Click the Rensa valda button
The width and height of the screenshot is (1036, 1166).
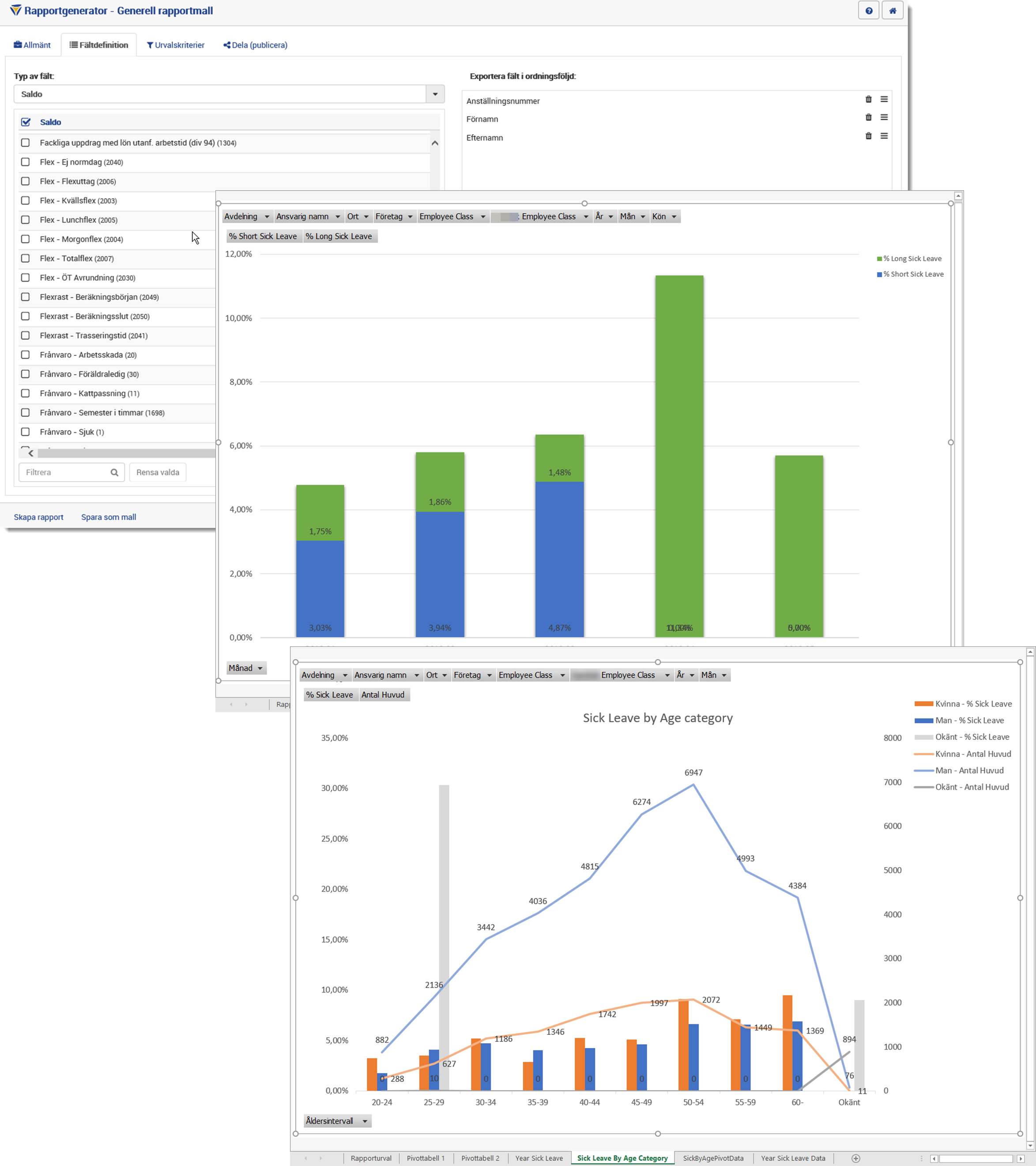pos(158,472)
